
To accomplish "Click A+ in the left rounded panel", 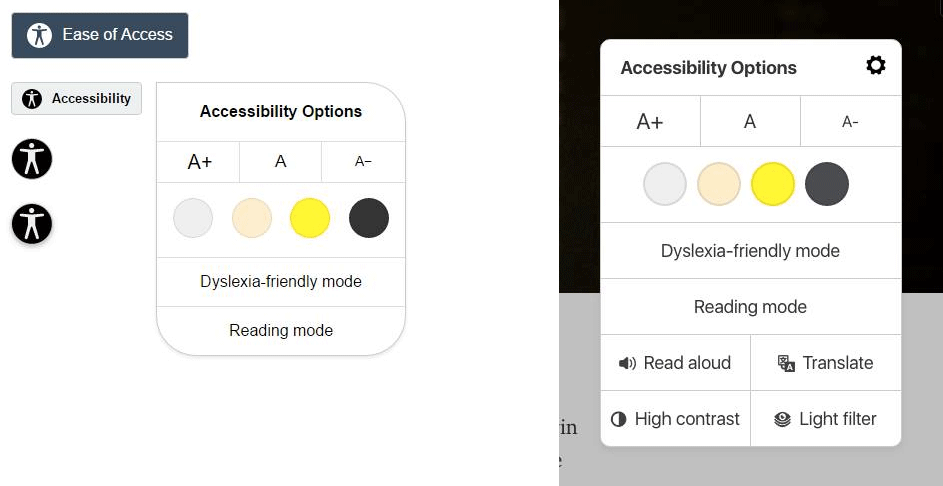I will 198,162.
